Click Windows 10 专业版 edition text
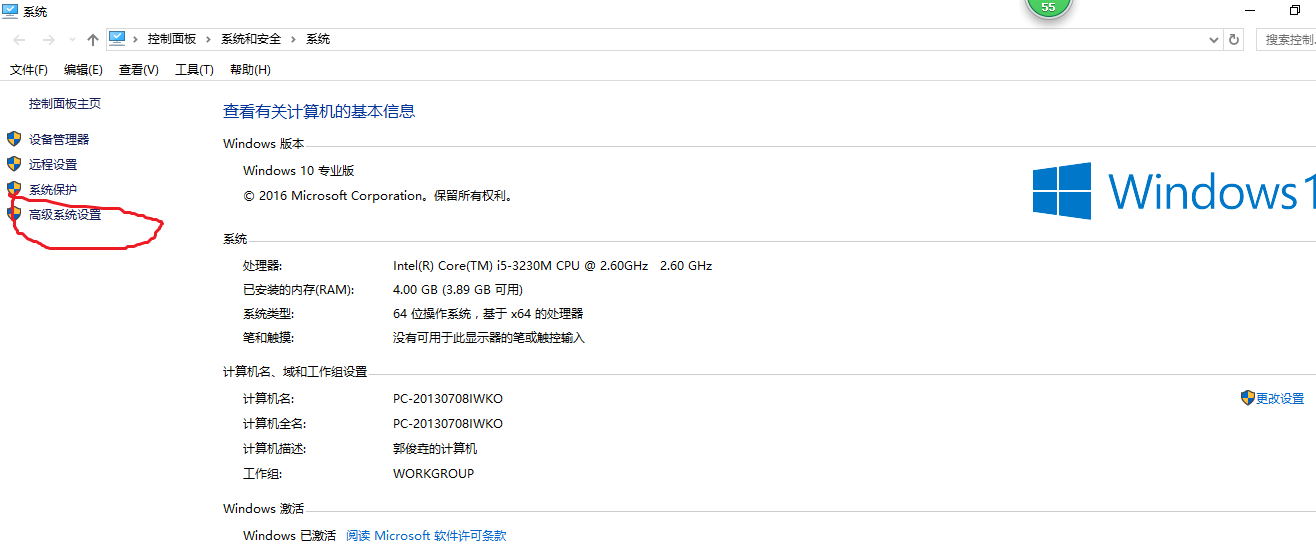Screen dimensions: 1316x549 [x=298, y=170]
